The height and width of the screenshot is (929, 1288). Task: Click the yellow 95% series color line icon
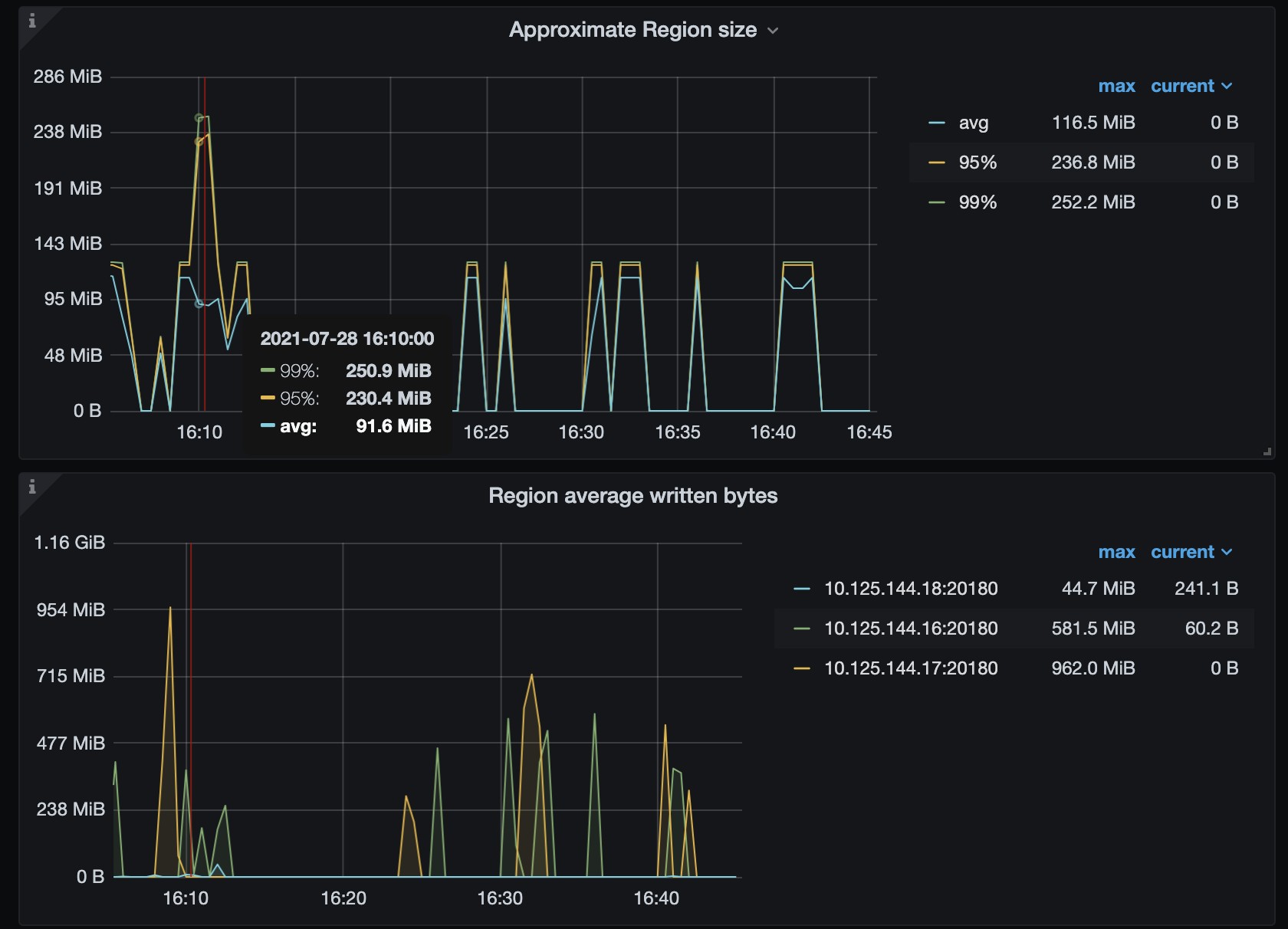pos(936,162)
